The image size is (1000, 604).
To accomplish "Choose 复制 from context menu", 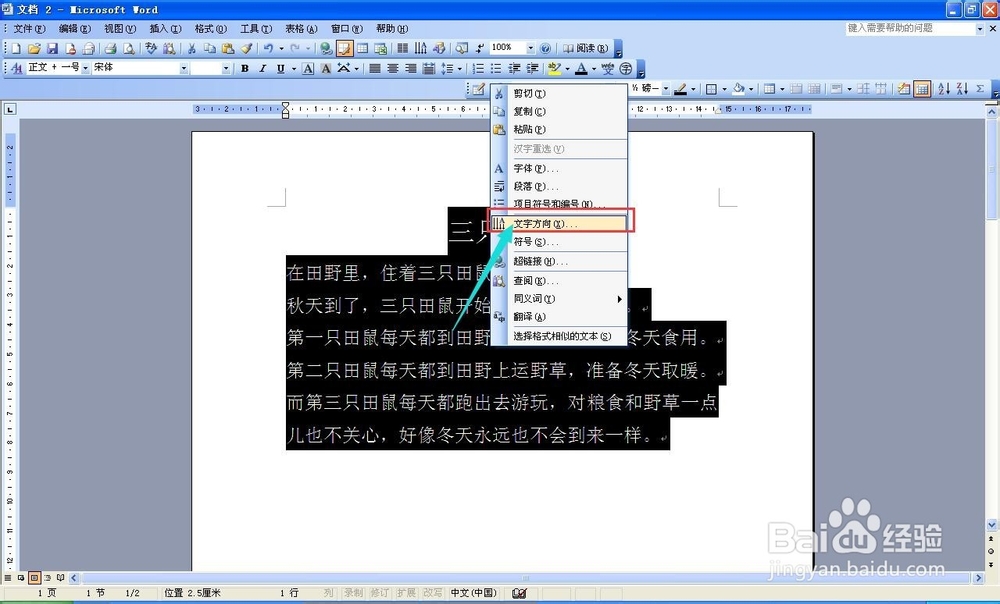I will 560,111.
